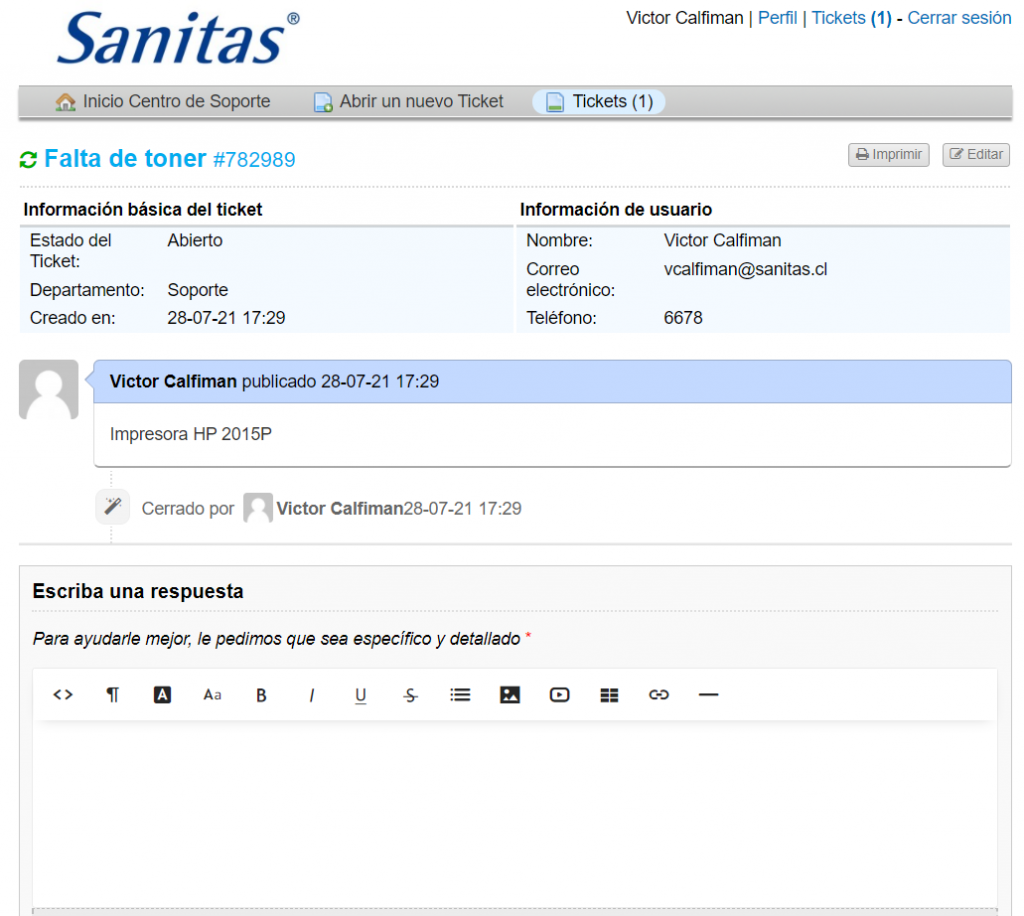Open the Abrir un nuevo Ticket tab

pyautogui.click(x=409, y=102)
